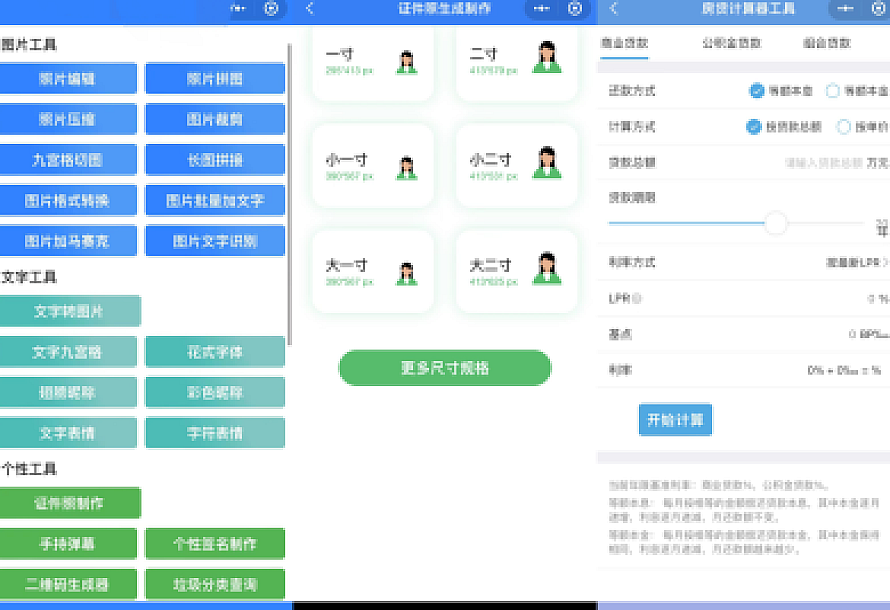The height and width of the screenshot is (610, 890).
Task: Select the 一寸 photo avatar icon
Action: [x=407, y=62]
